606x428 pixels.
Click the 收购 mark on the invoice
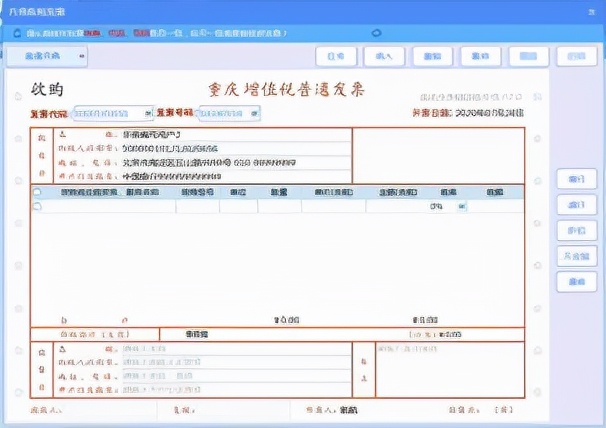(47, 90)
